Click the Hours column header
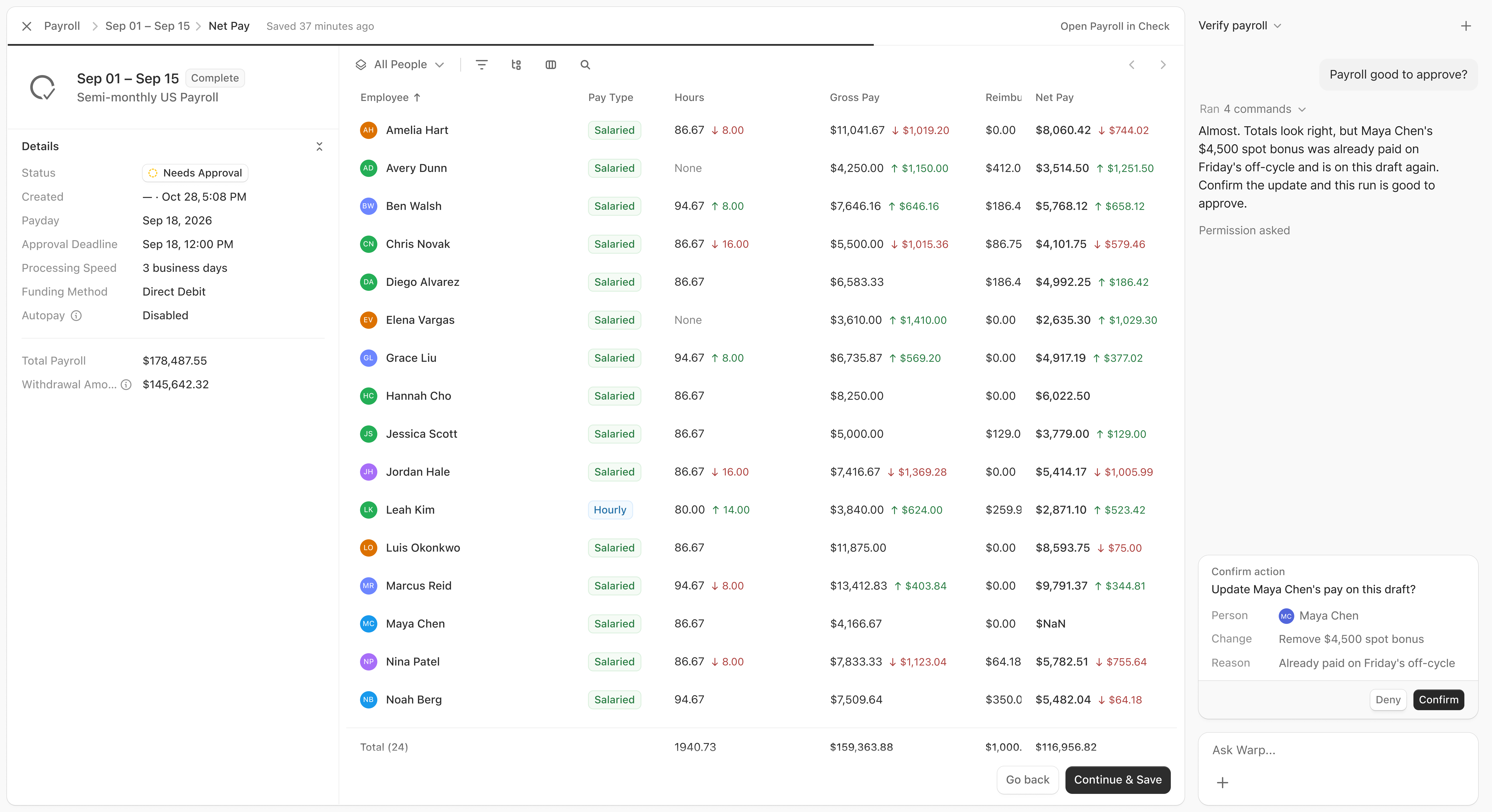The width and height of the screenshot is (1492, 812). coord(689,97)
